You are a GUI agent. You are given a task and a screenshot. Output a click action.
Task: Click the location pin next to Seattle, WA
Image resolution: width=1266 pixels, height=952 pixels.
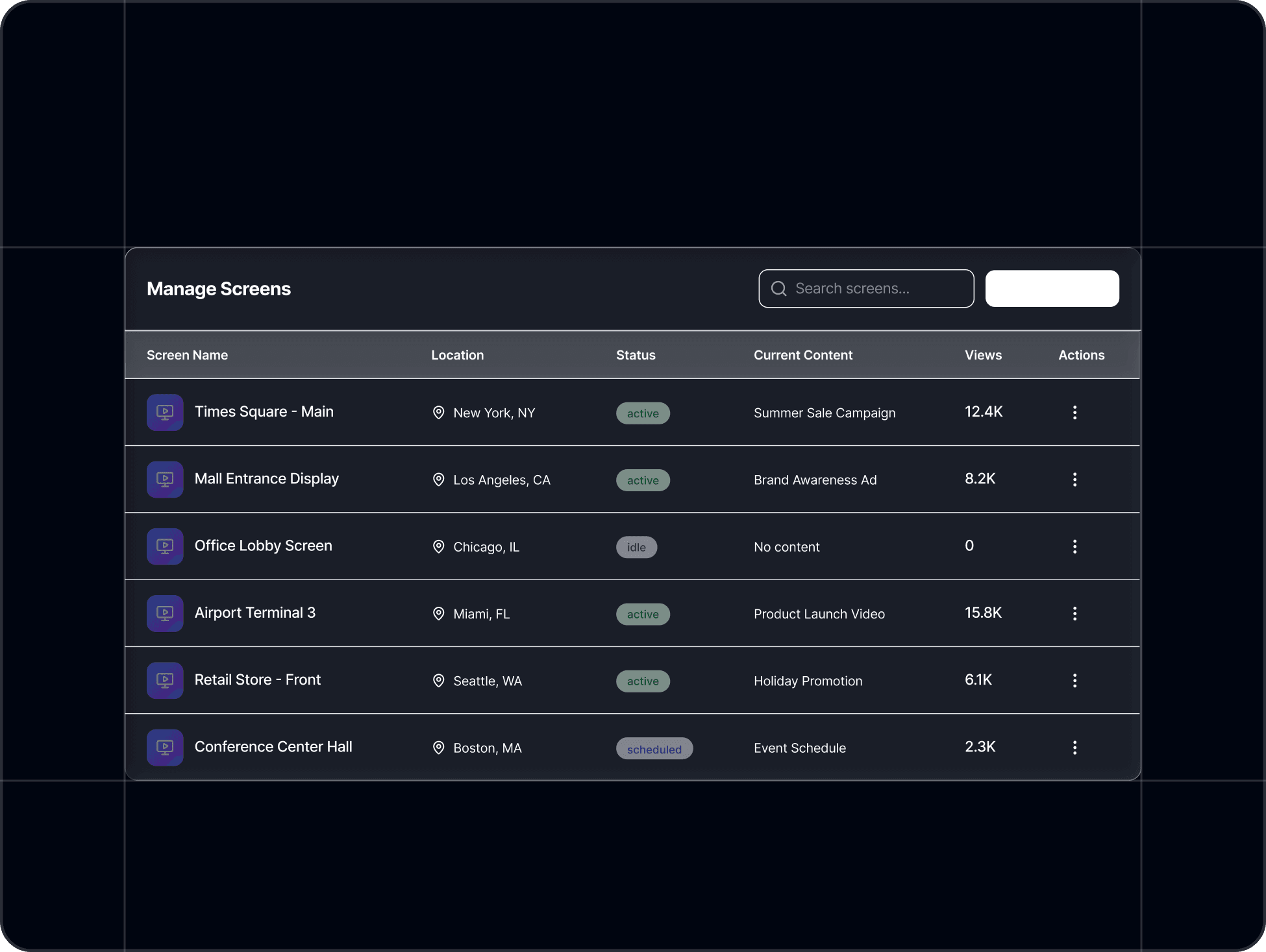(439, 681)
